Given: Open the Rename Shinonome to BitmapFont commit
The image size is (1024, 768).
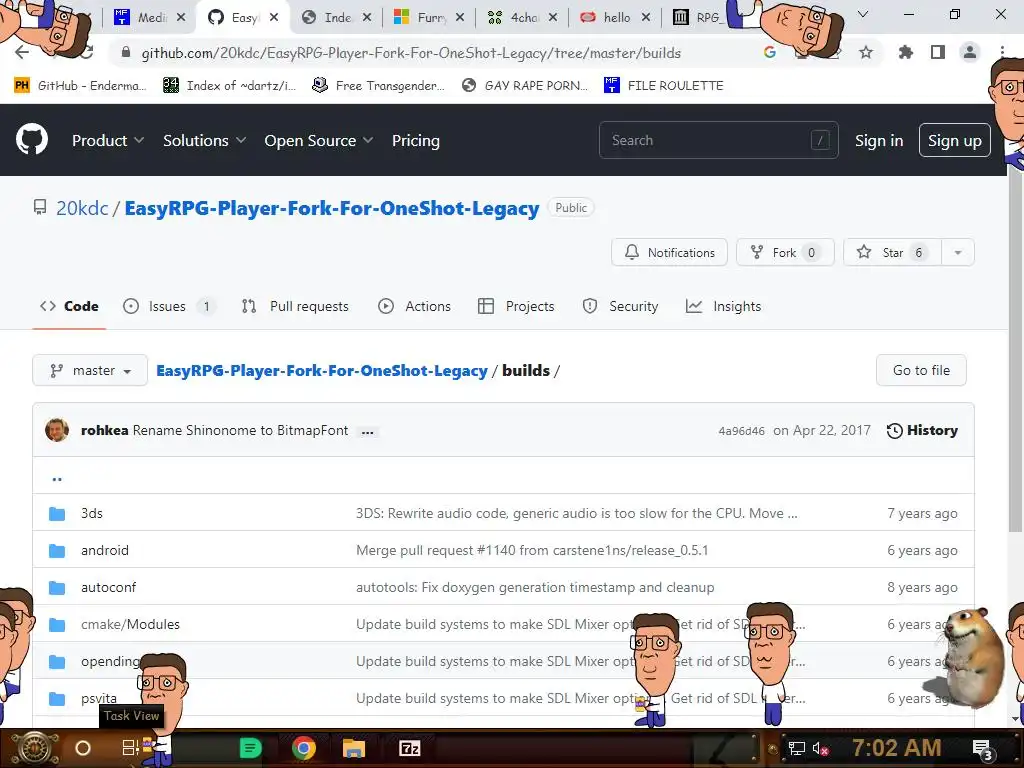Looking at the screenshot, I should click(240, 430).
